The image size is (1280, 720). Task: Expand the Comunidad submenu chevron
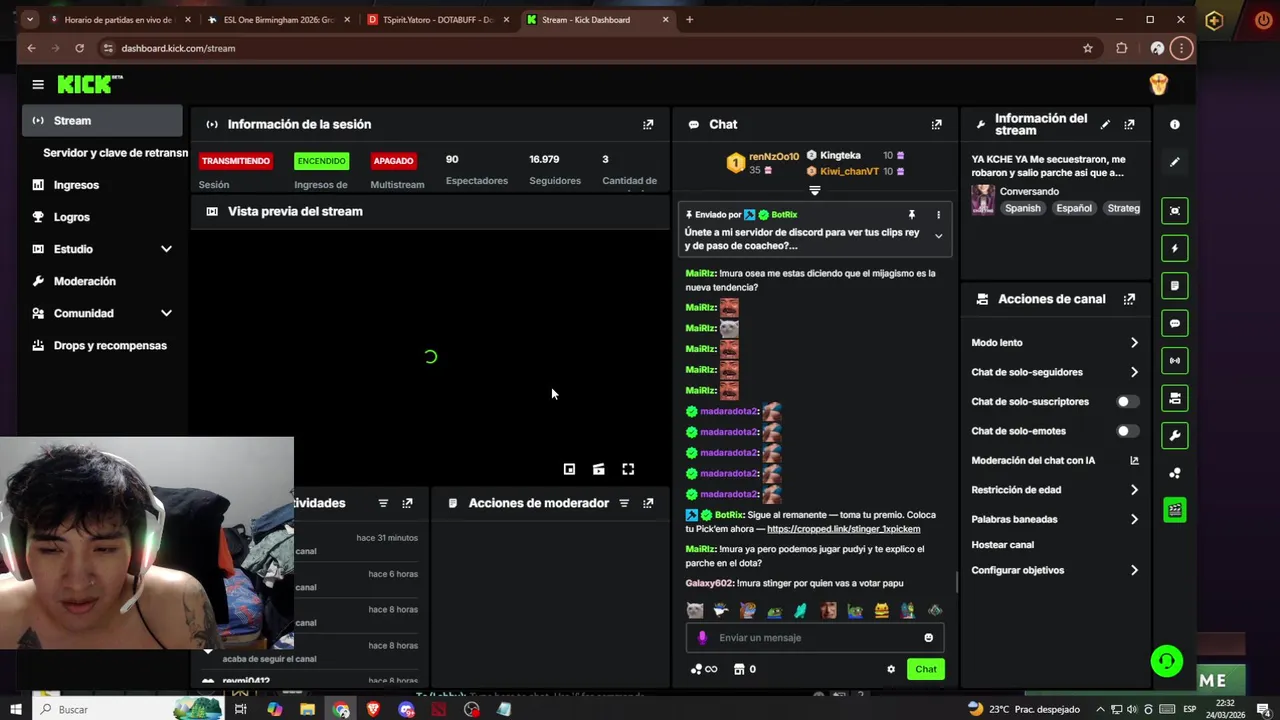(x=166, y=313)
